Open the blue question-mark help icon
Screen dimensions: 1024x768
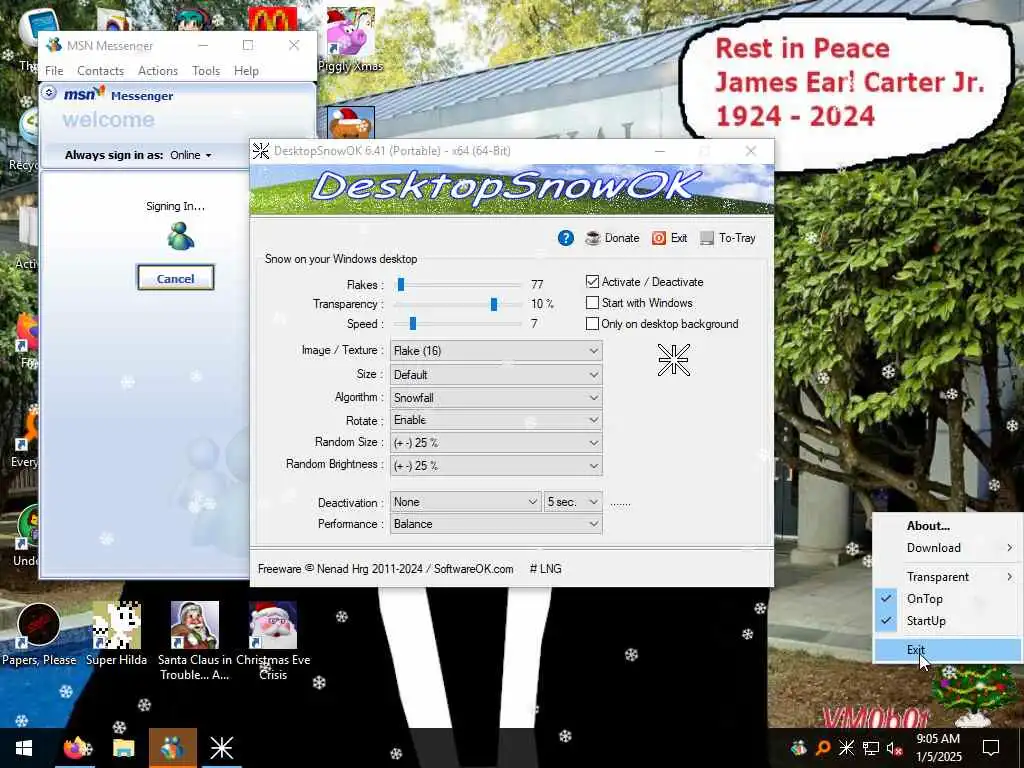coord(566,238)
